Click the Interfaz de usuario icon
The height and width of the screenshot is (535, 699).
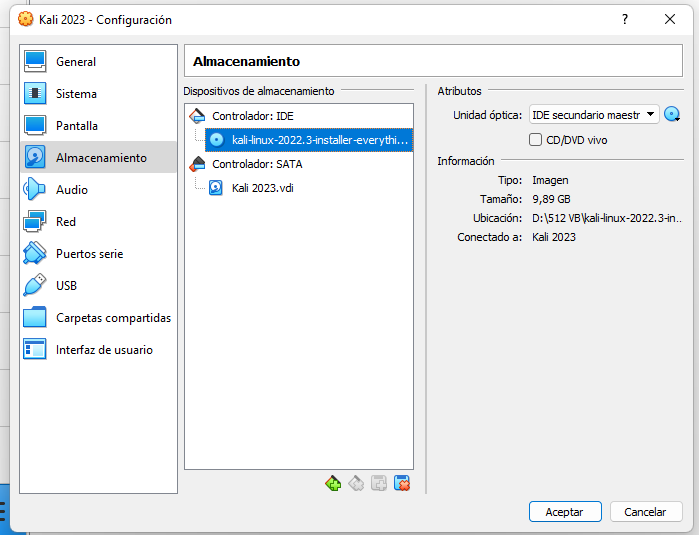tap(35, 350)
